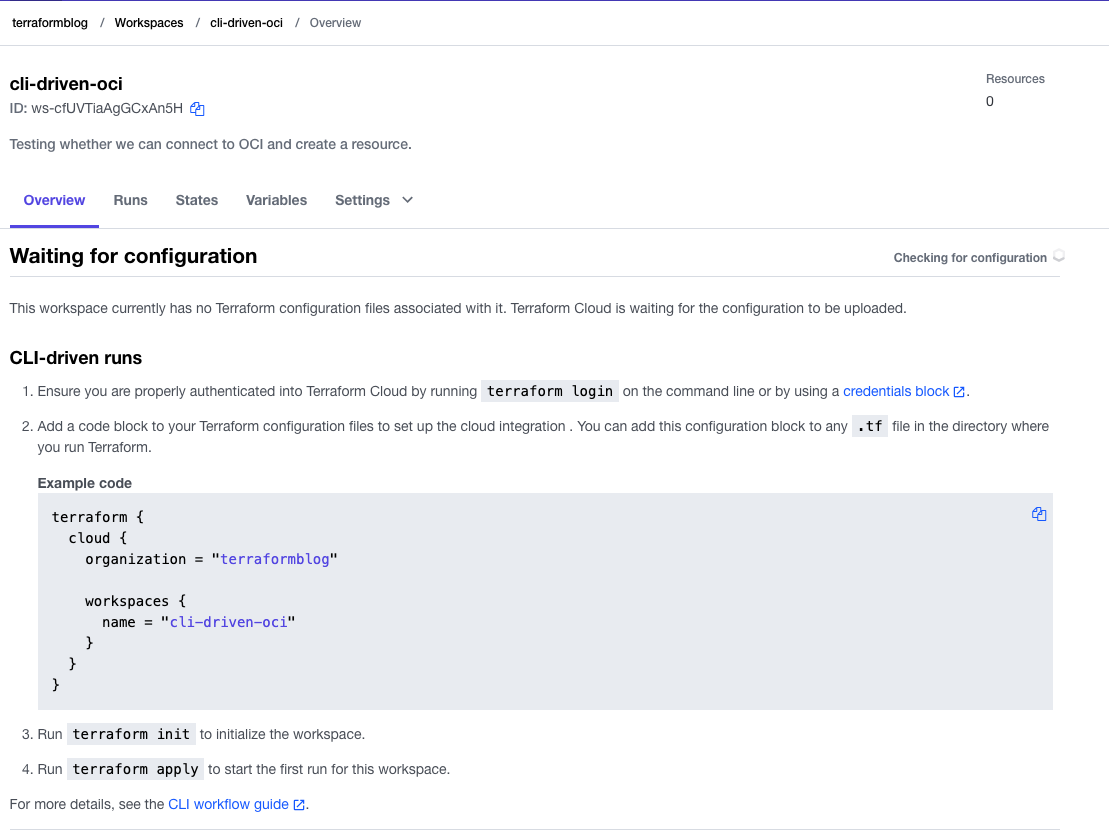Click the cli-driven-oci breadcrumb link
The width and height of the screenshot is (1109, 831).
pos(246,23)
